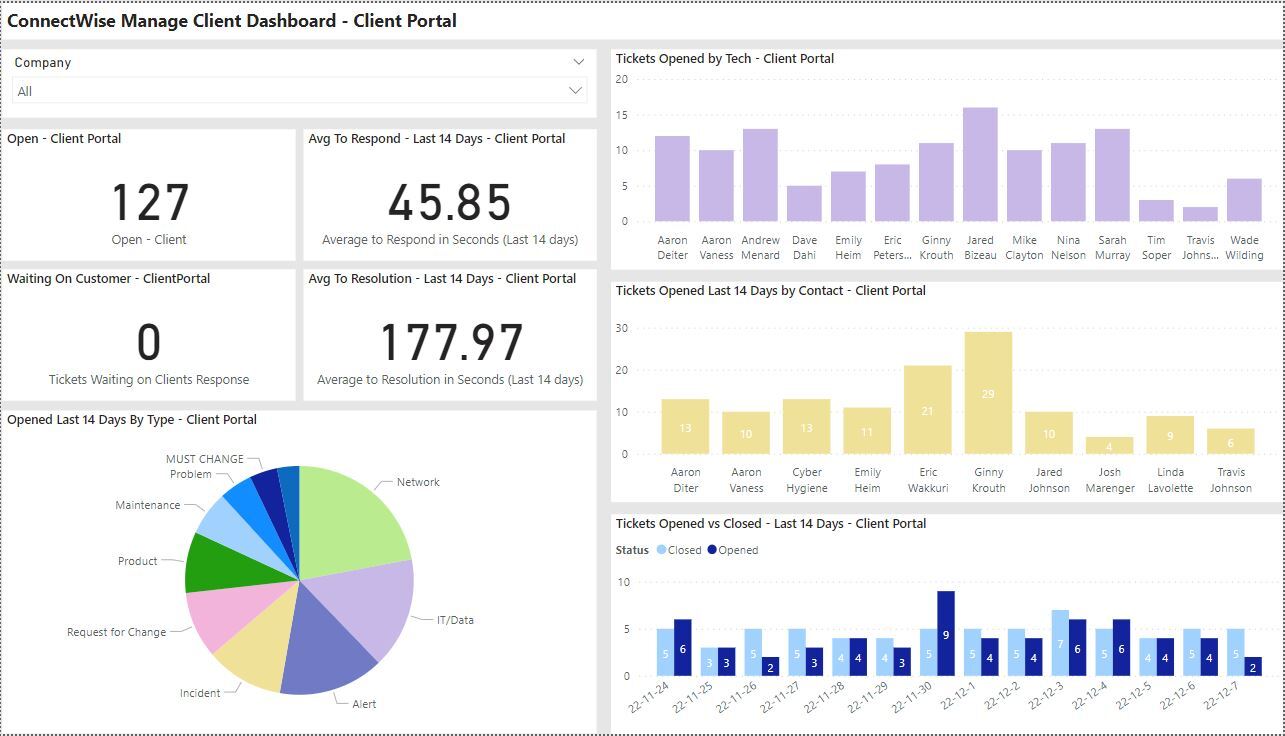Viewport: 1285px width, 736px height.
Task: Click the Network pie label
Action: coord(418,482)
